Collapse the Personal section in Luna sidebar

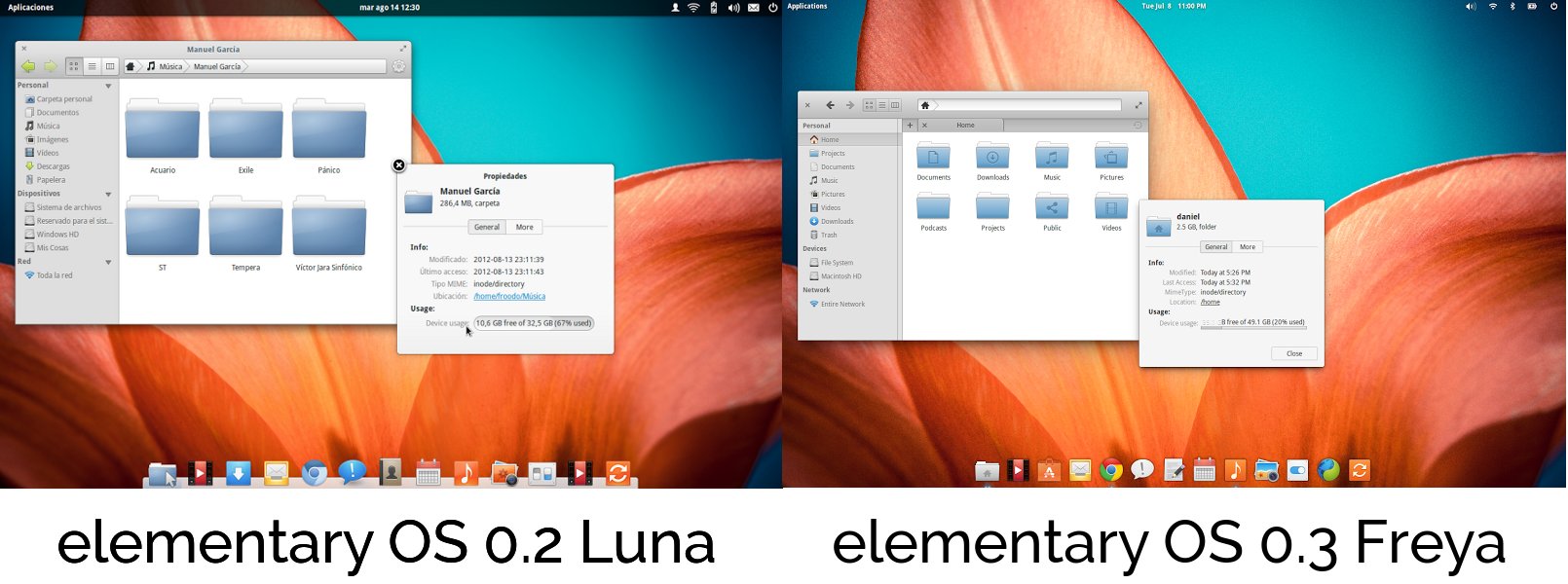tap(108, 86)
